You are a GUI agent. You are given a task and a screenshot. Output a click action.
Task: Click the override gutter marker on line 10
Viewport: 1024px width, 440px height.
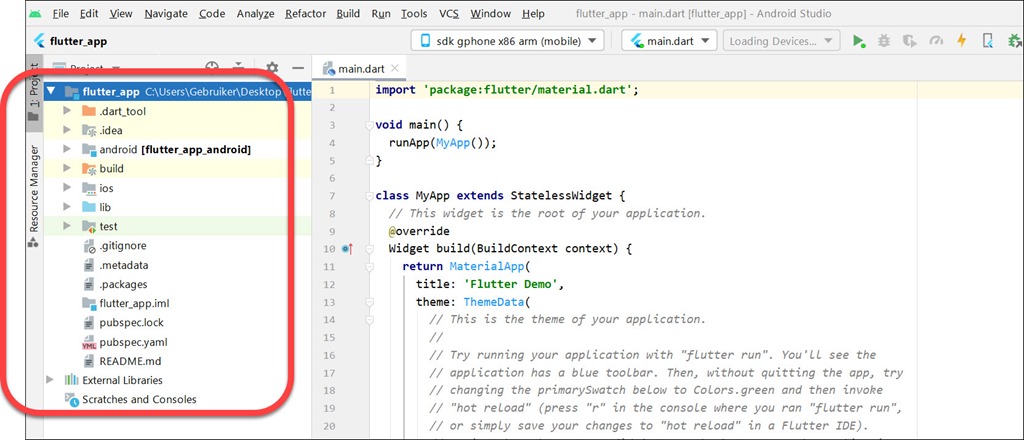tap(347, 249)
